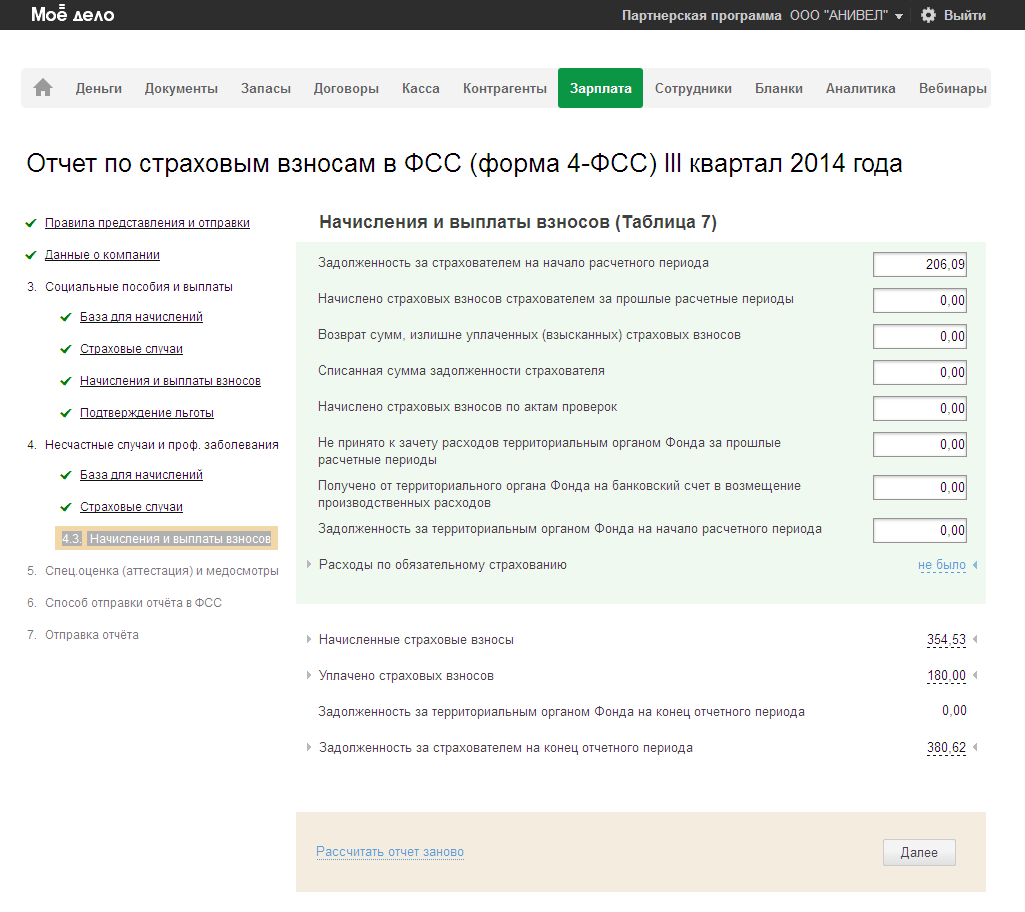Open the Аналитика section
Viewport: 1025px width, 912px height.
860,88
